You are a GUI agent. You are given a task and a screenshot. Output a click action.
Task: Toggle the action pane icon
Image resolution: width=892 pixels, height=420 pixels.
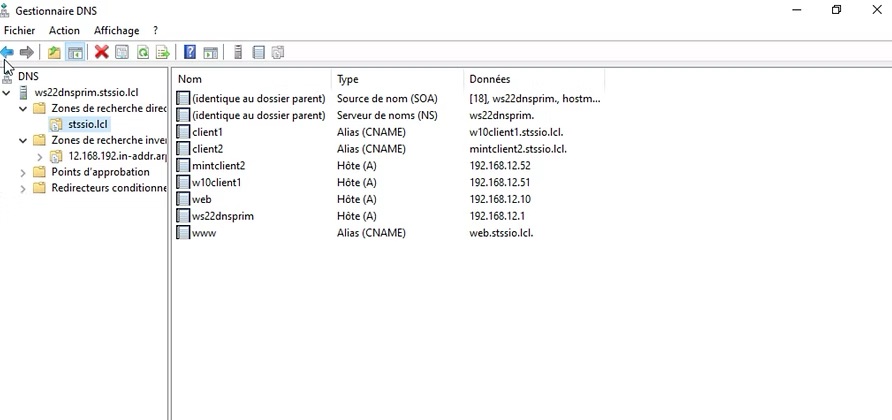211,52
